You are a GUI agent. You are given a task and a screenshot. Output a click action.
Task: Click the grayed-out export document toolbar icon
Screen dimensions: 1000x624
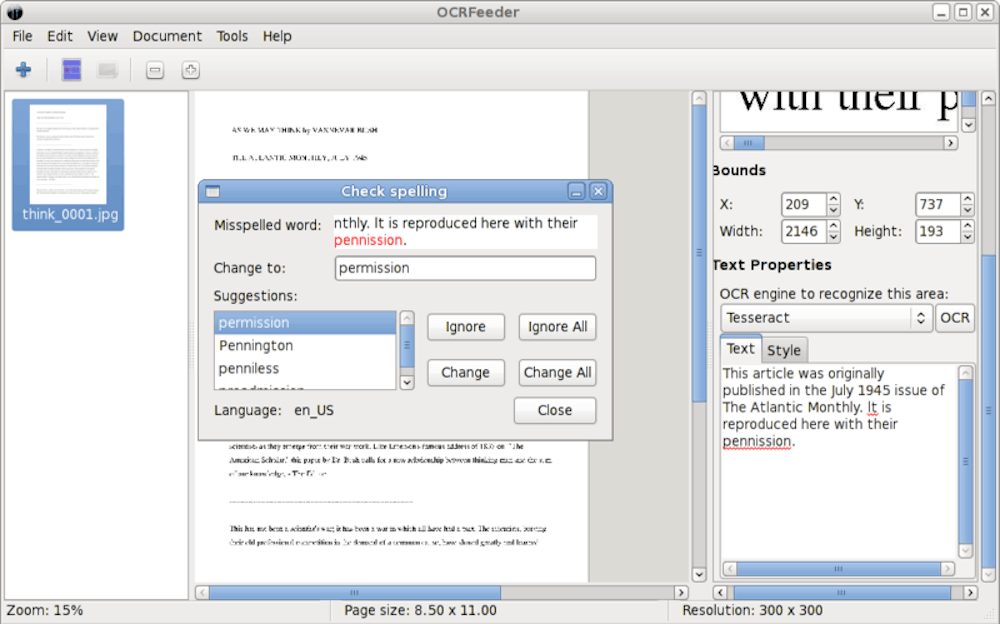pyautogui.click(x=107, y=70)
